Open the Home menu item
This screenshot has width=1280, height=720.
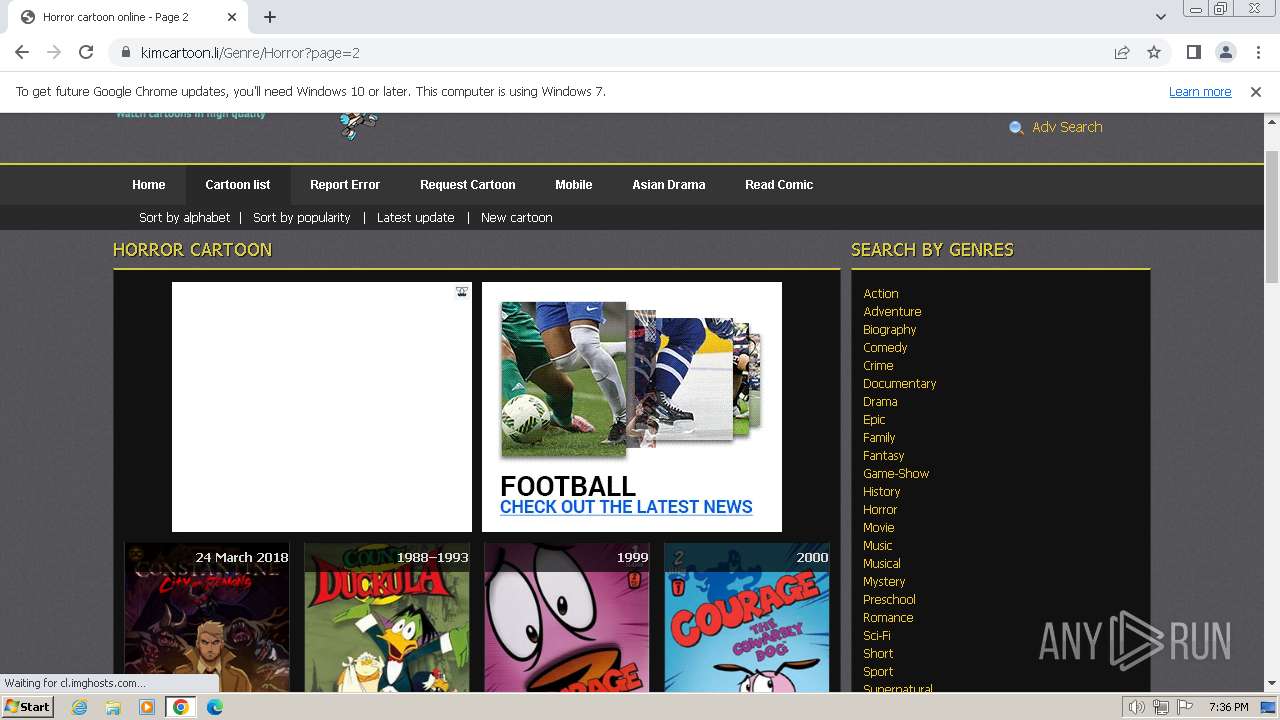[148, 185]
